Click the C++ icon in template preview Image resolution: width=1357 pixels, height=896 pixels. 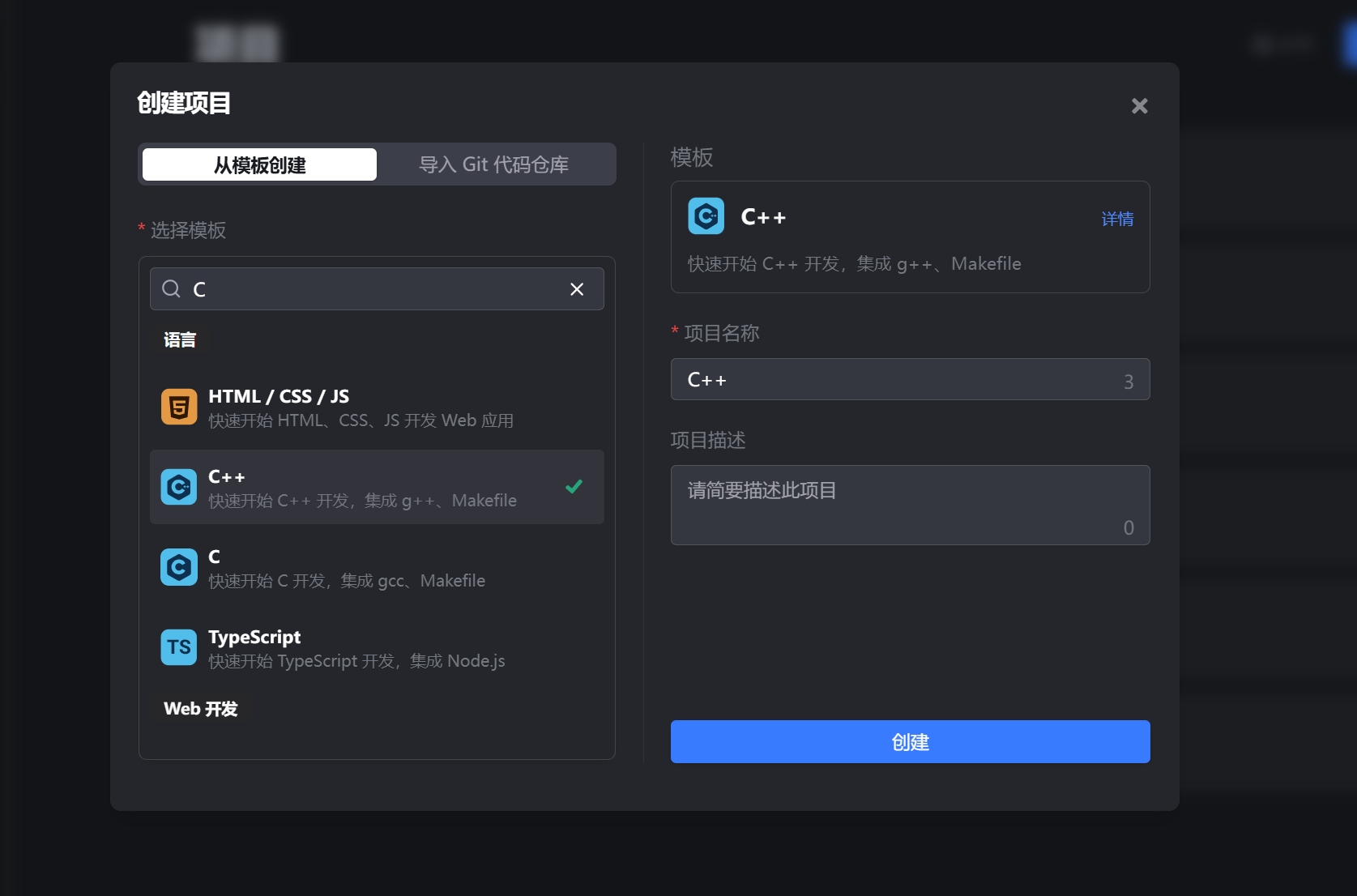point(706,216)
